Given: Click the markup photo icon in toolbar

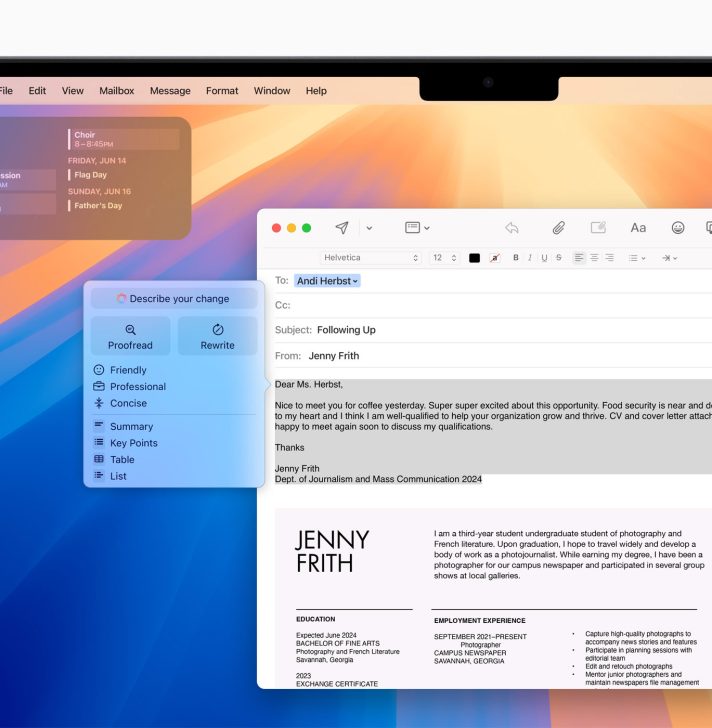Looking at the screenshot, I should tap(598, 228).
